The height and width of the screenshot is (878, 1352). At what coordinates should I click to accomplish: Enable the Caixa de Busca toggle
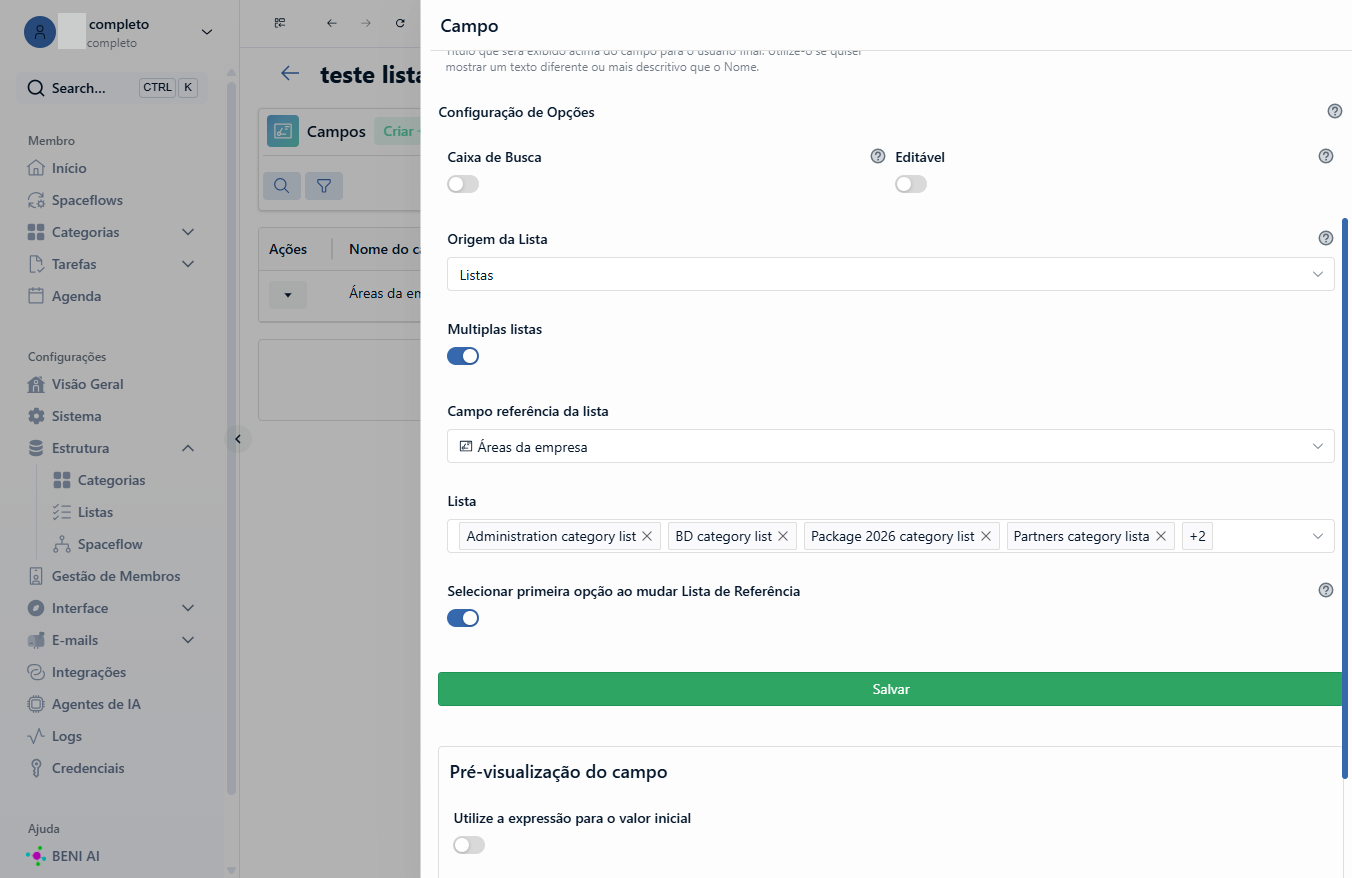tap(463, 184)
